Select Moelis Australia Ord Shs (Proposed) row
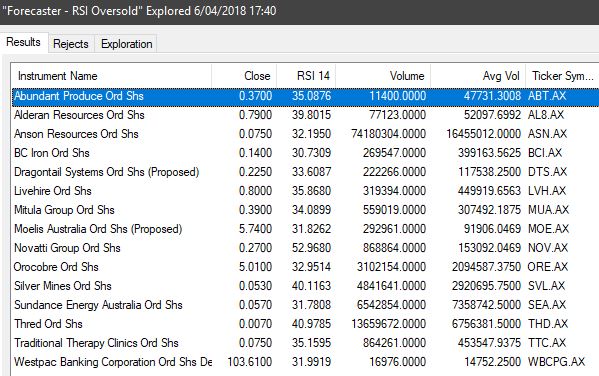This screenshot has height=376, width=599. click(305, 229)
